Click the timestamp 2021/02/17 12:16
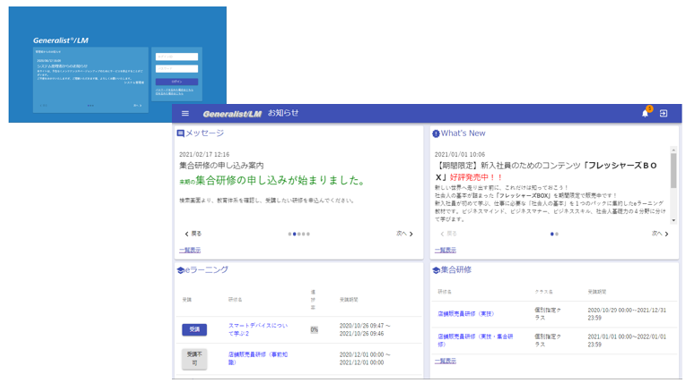Screen dimensions: 688x385 [x=204, y=155]
